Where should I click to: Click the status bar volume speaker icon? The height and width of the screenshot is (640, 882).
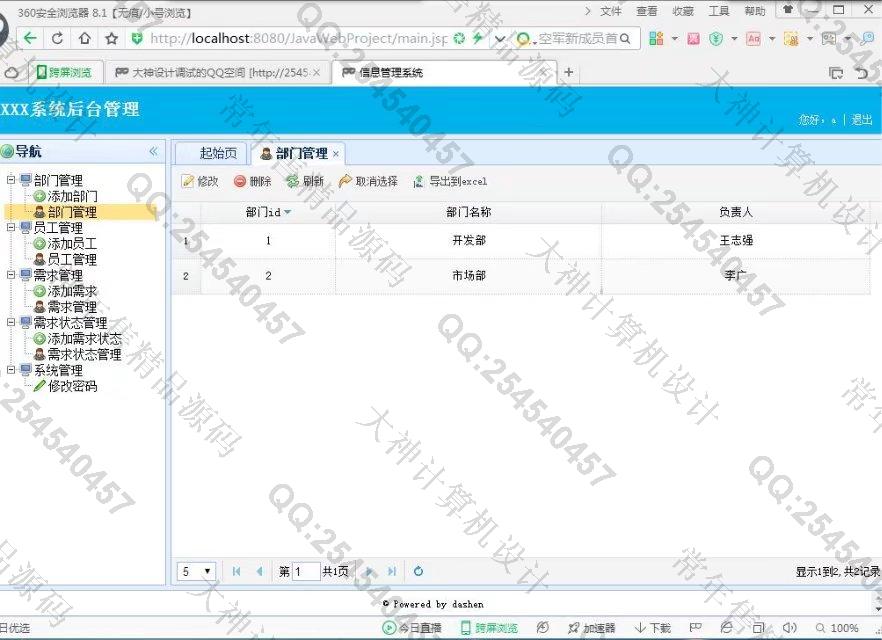click(x=789, y=628)
